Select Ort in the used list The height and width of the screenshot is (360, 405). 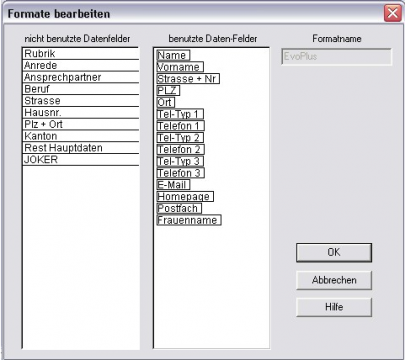[x=165, y=102]
